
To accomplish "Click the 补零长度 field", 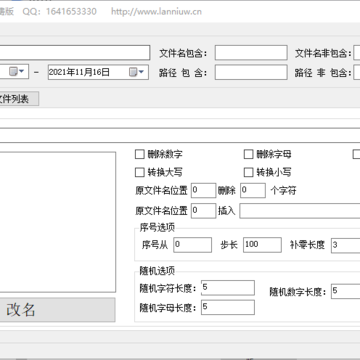I will click(x=346, y=245).
